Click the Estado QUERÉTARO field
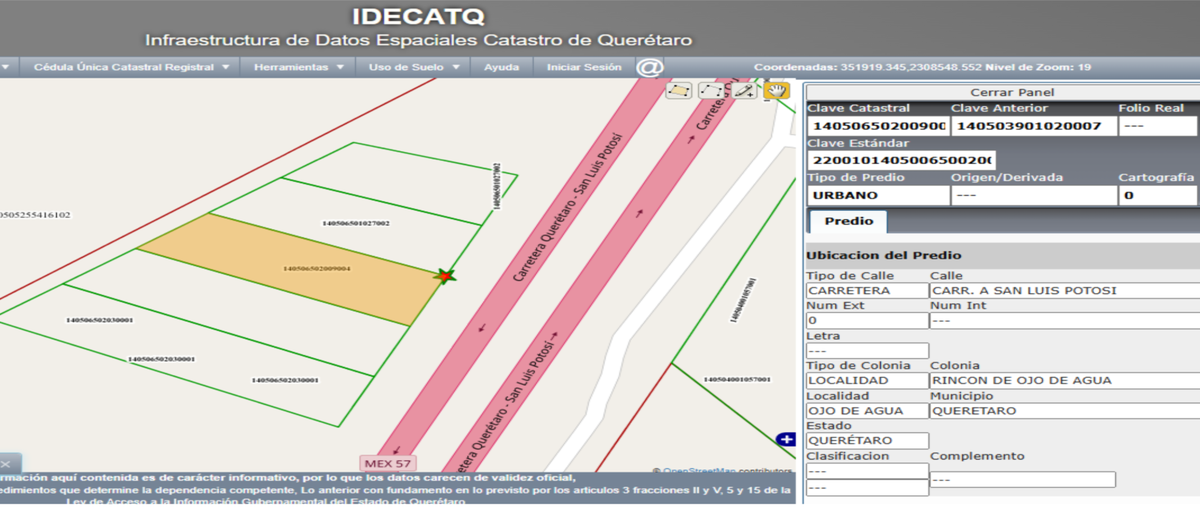Viewport: 1200px width, 507px height. (867, 441)
